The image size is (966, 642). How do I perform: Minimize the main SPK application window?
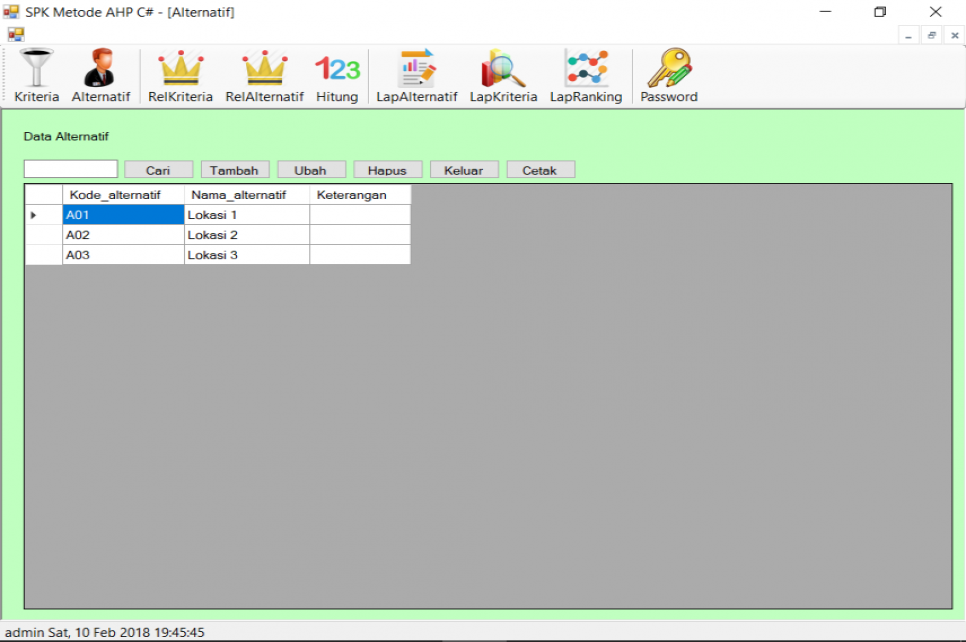click(826, 12)
